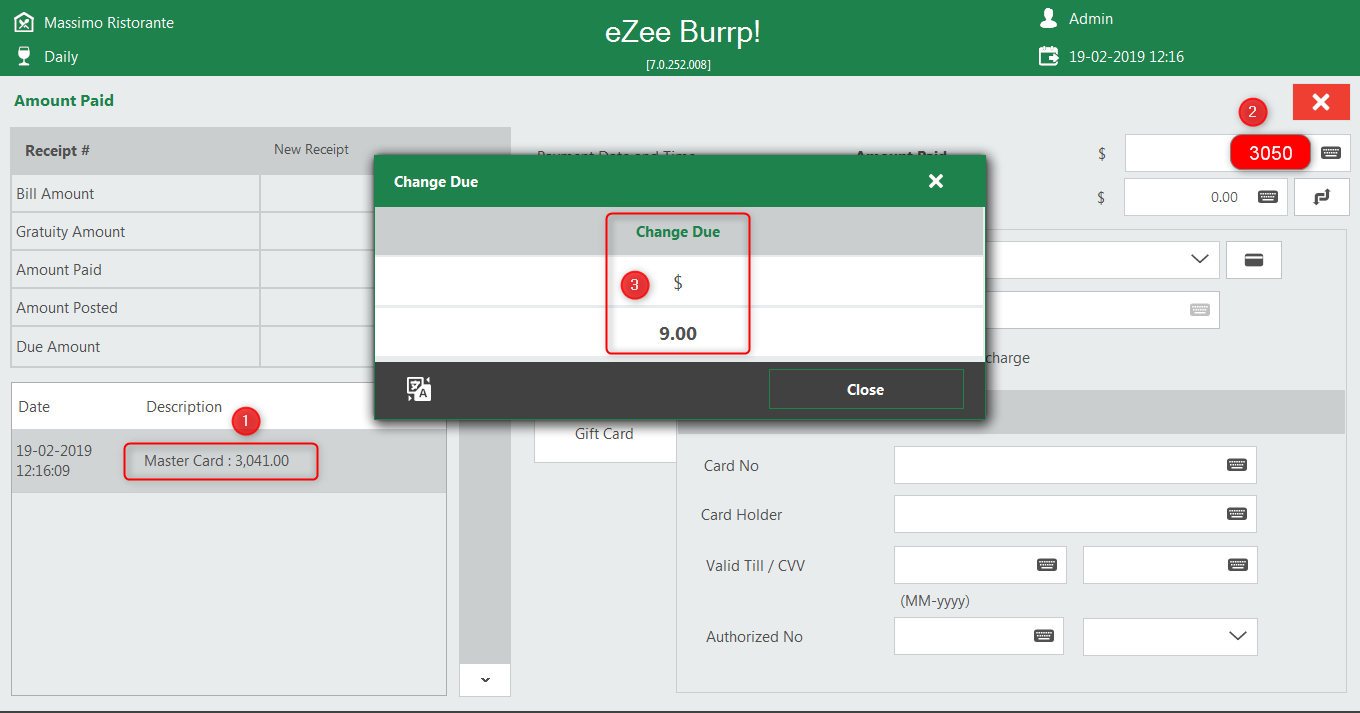Click the Admin user icon

coord(1049,18)
